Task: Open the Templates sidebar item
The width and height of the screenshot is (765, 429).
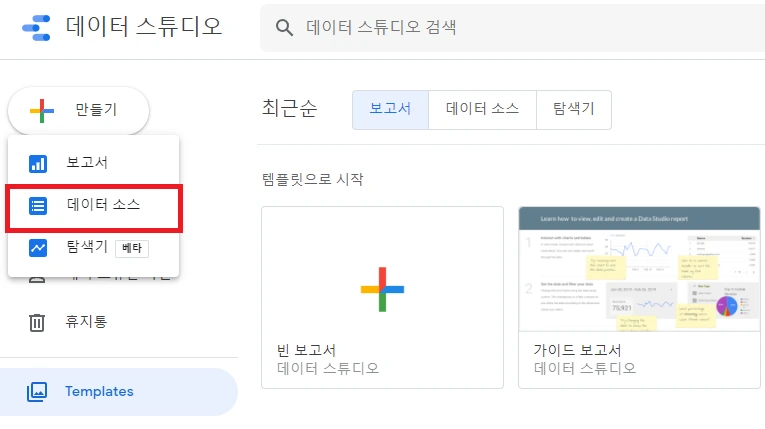Action: (119, 392)
